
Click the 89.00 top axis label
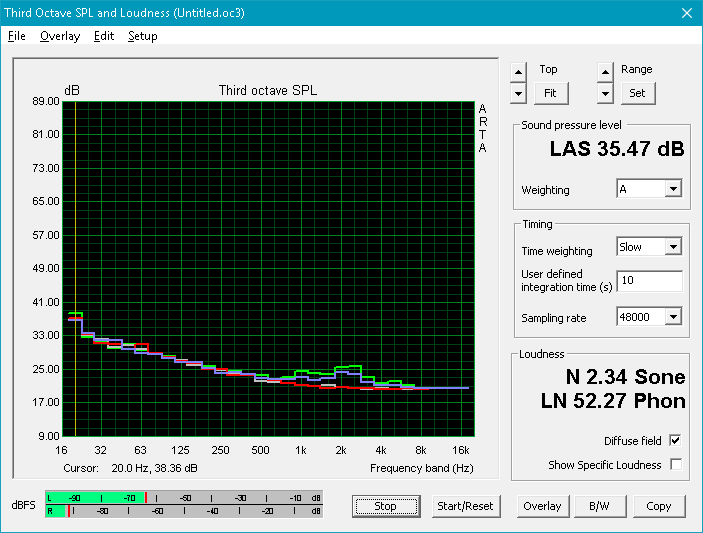(46, 101)
